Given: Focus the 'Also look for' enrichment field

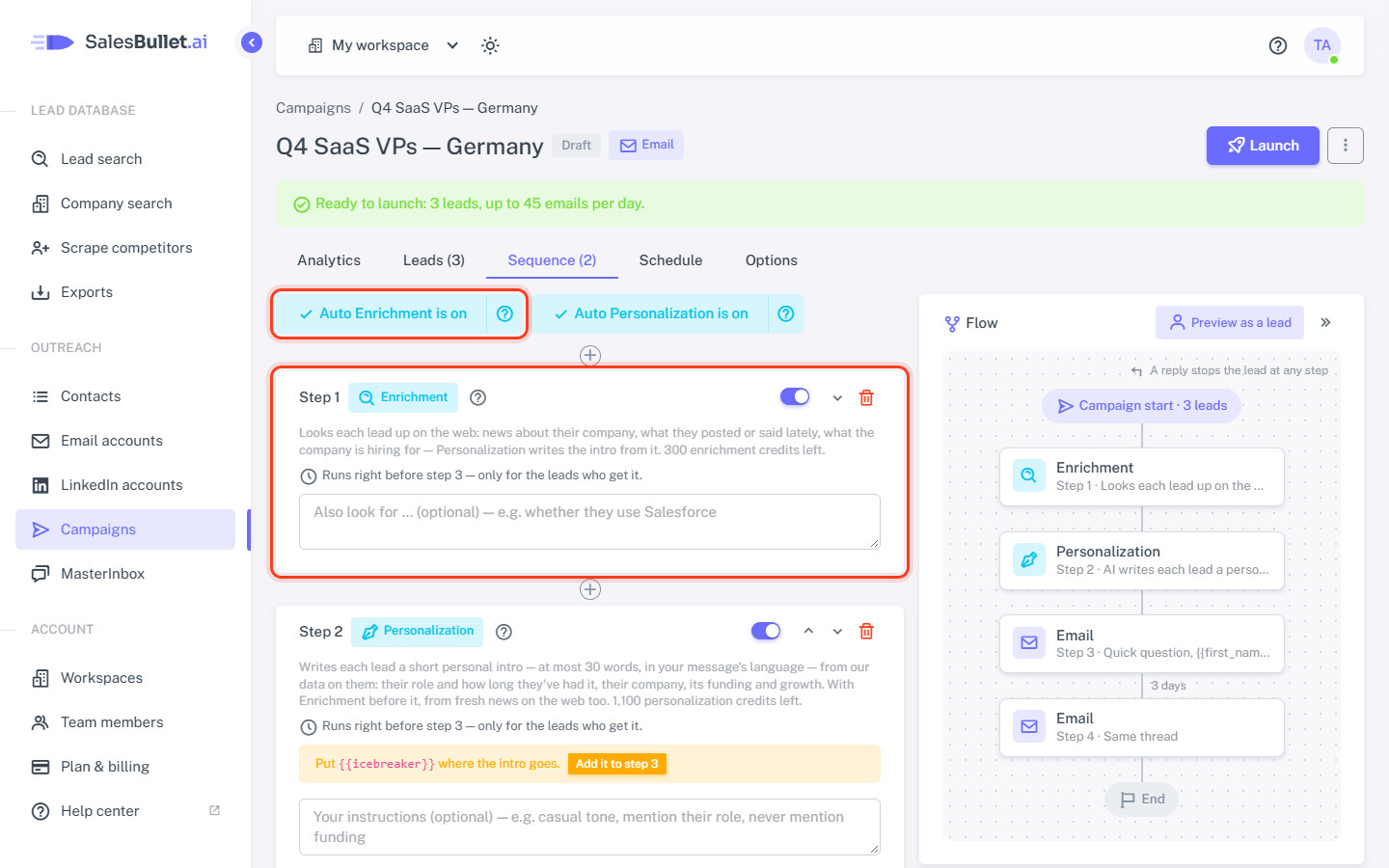Looking at the screenshot, I should 589,522.
